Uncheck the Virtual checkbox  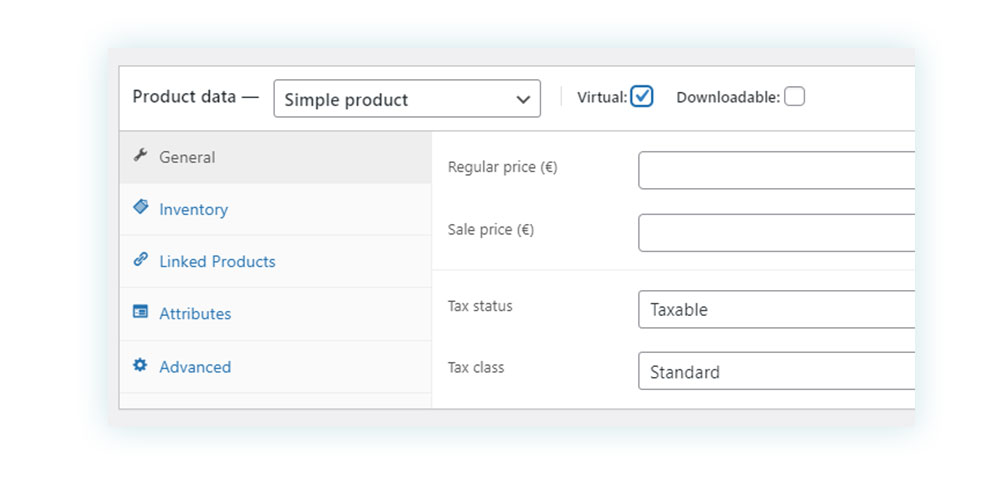[642, 96]
